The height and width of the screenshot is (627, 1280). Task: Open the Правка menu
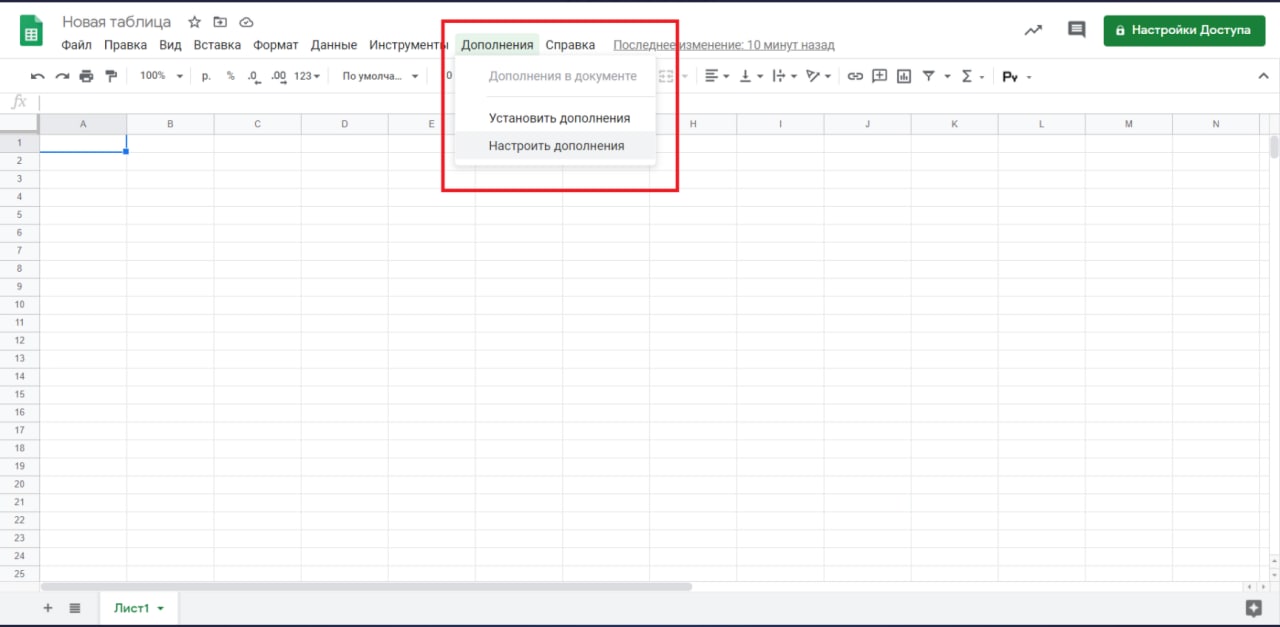125,45
